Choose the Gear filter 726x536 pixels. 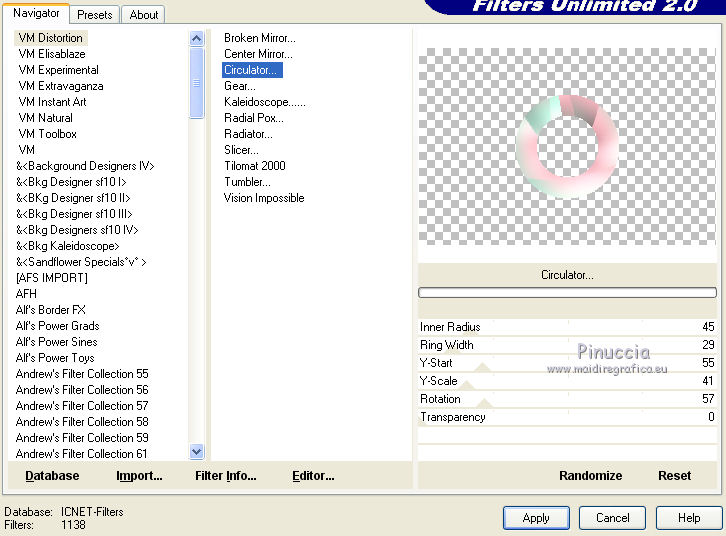coord(240,86)
